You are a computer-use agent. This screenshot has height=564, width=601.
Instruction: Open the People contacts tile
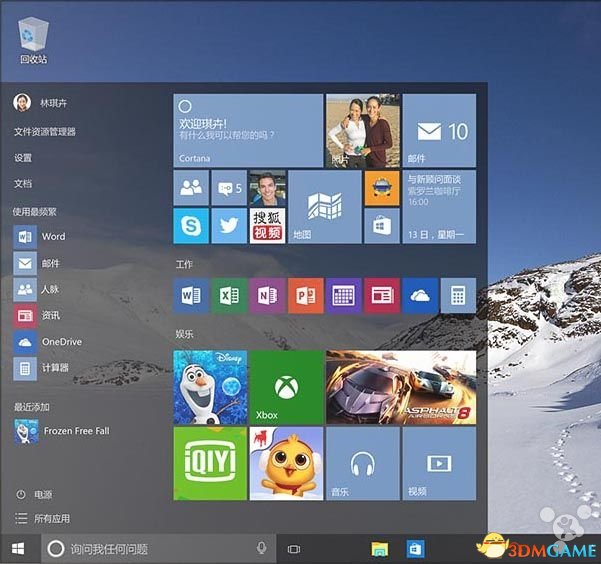click(191, 188)
